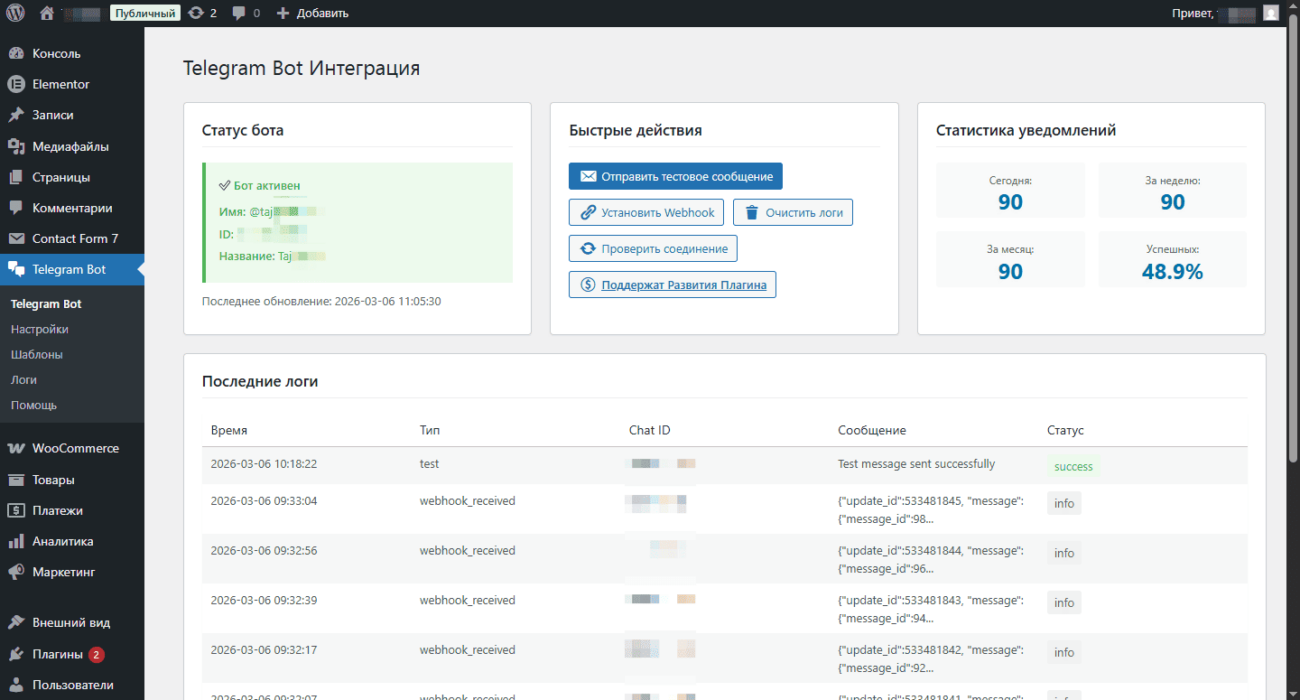1300x700 pixels.
Task: Click the Elementor sidebar icon
Action: pyautogui.click(x=16, y=84)
